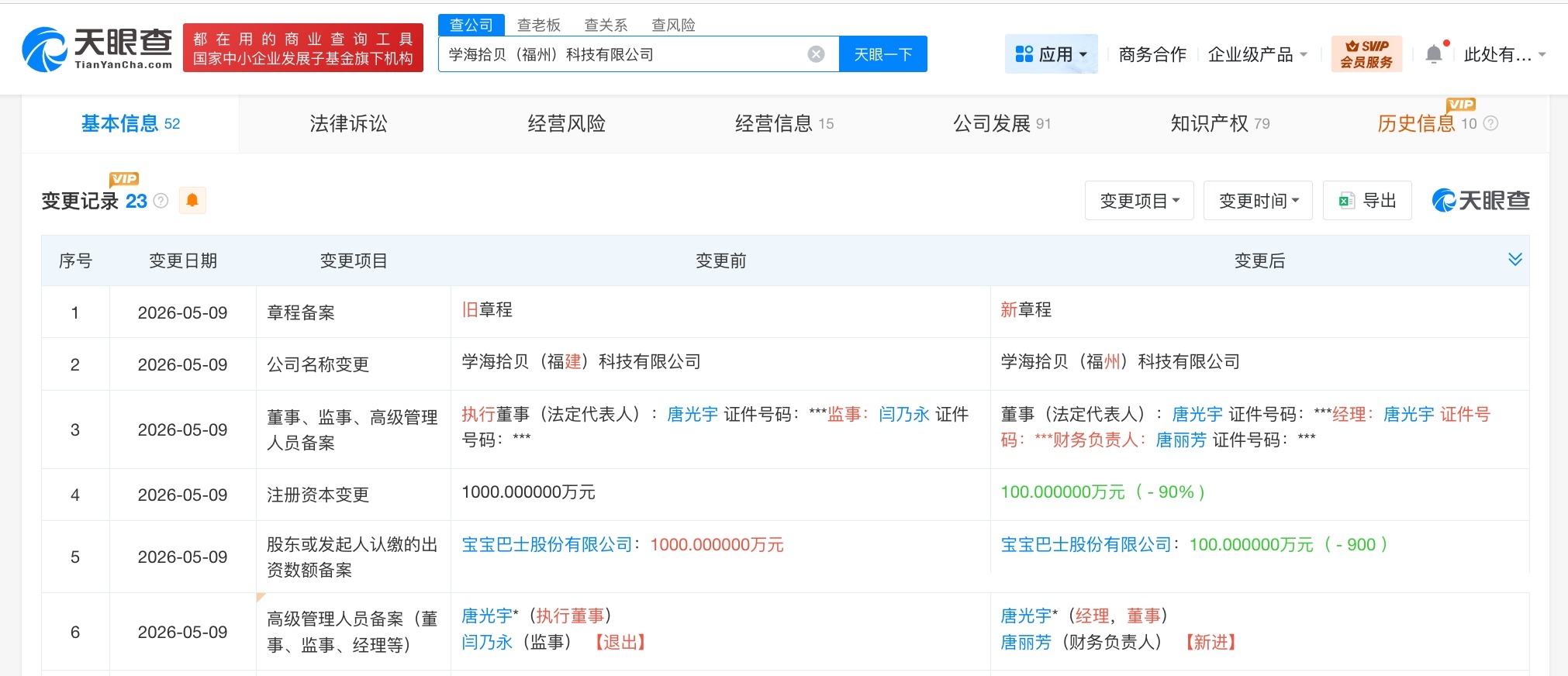This screenshot has width=1568, height=676.
Task: Open 唐光宇 (执行董事) link in row 6
Action: pyautogui.click(x=487, y=616)
